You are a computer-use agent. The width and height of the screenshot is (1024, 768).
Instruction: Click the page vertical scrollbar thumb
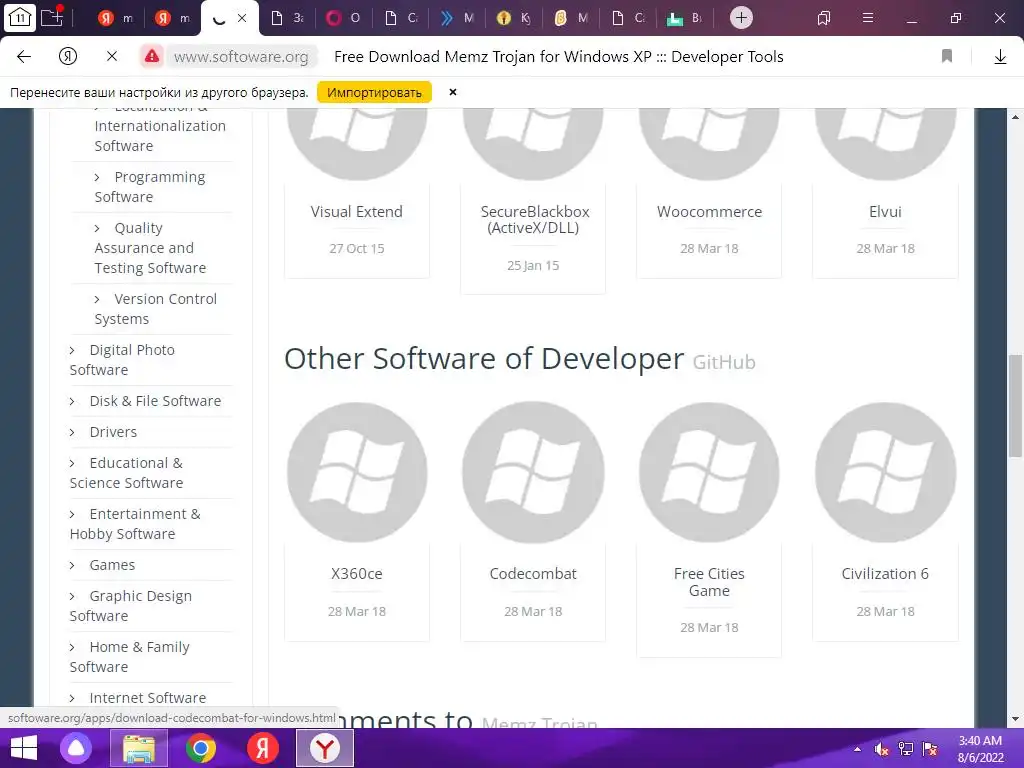[x=1015, y=406]
